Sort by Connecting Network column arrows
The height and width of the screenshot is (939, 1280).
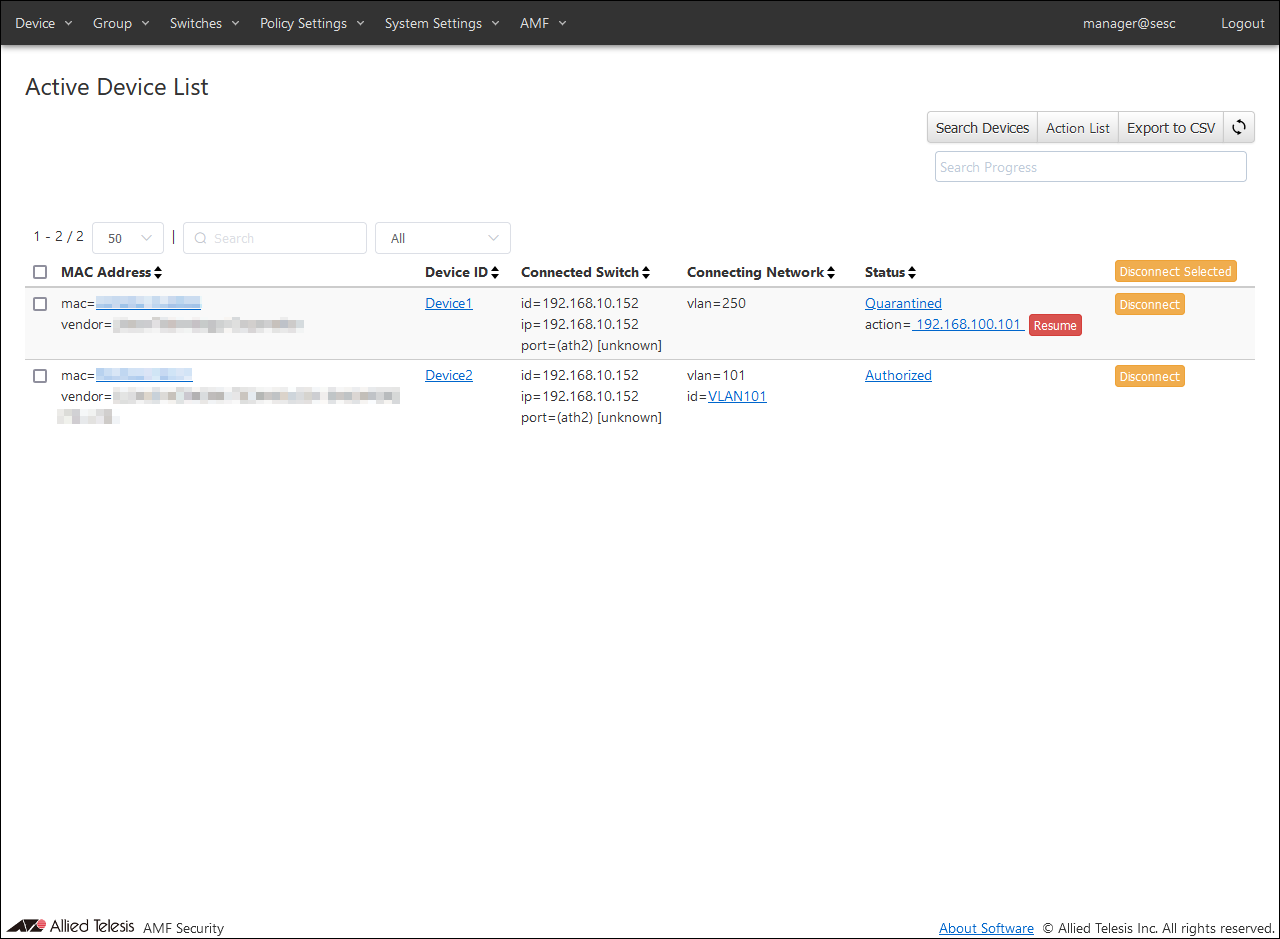pos(831,273)
